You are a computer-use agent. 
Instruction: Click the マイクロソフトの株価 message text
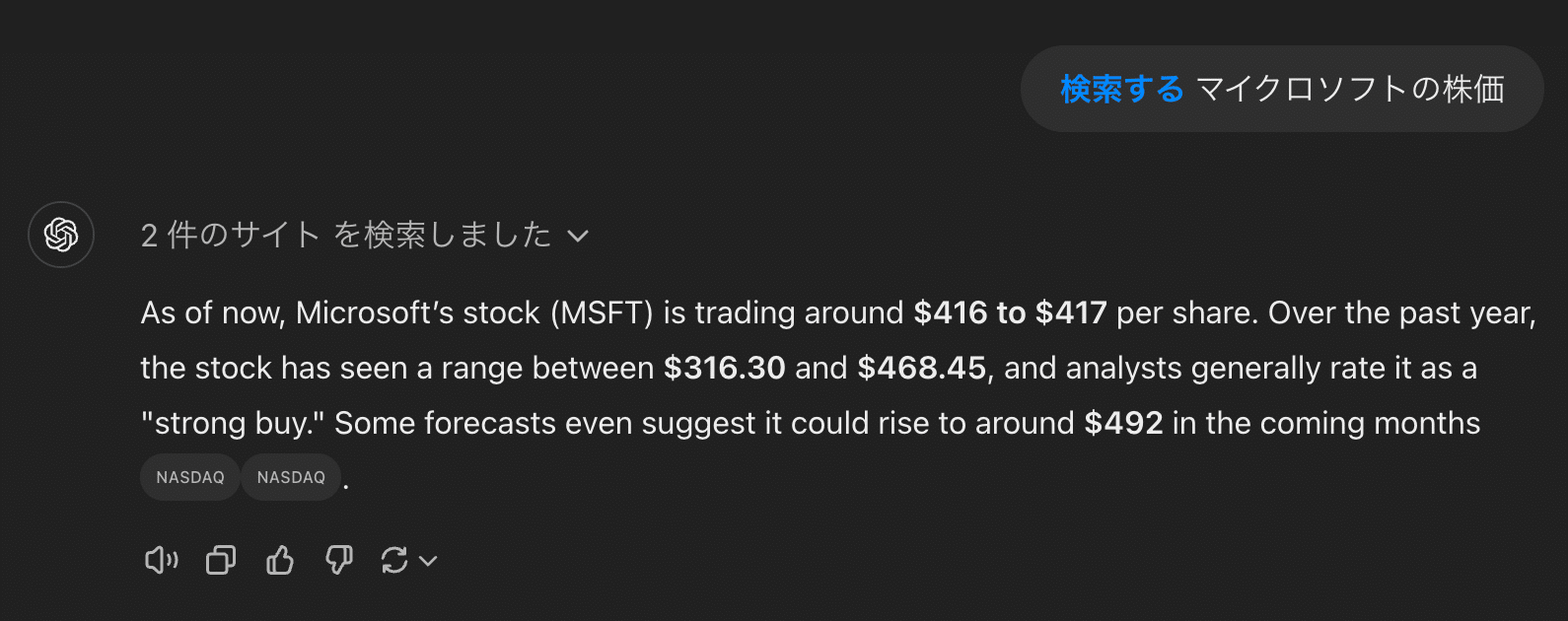click(1350, 89)
